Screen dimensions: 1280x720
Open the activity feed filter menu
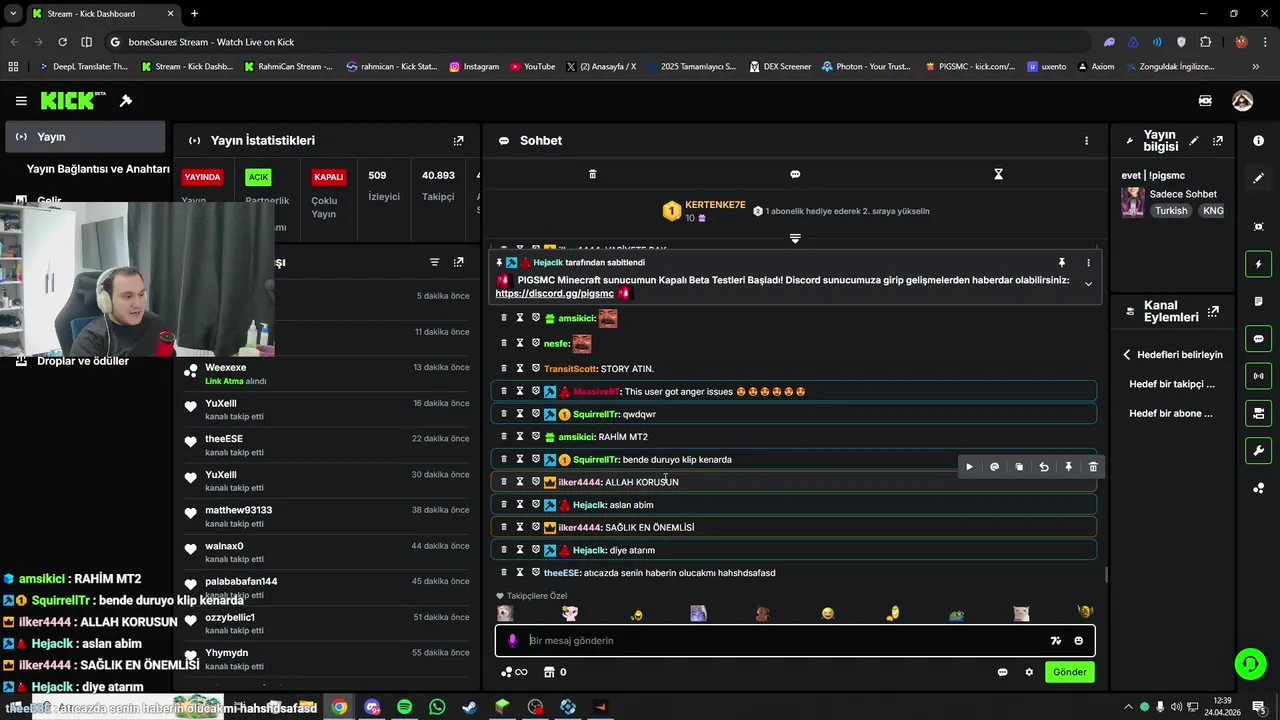(x=434, y=262)
